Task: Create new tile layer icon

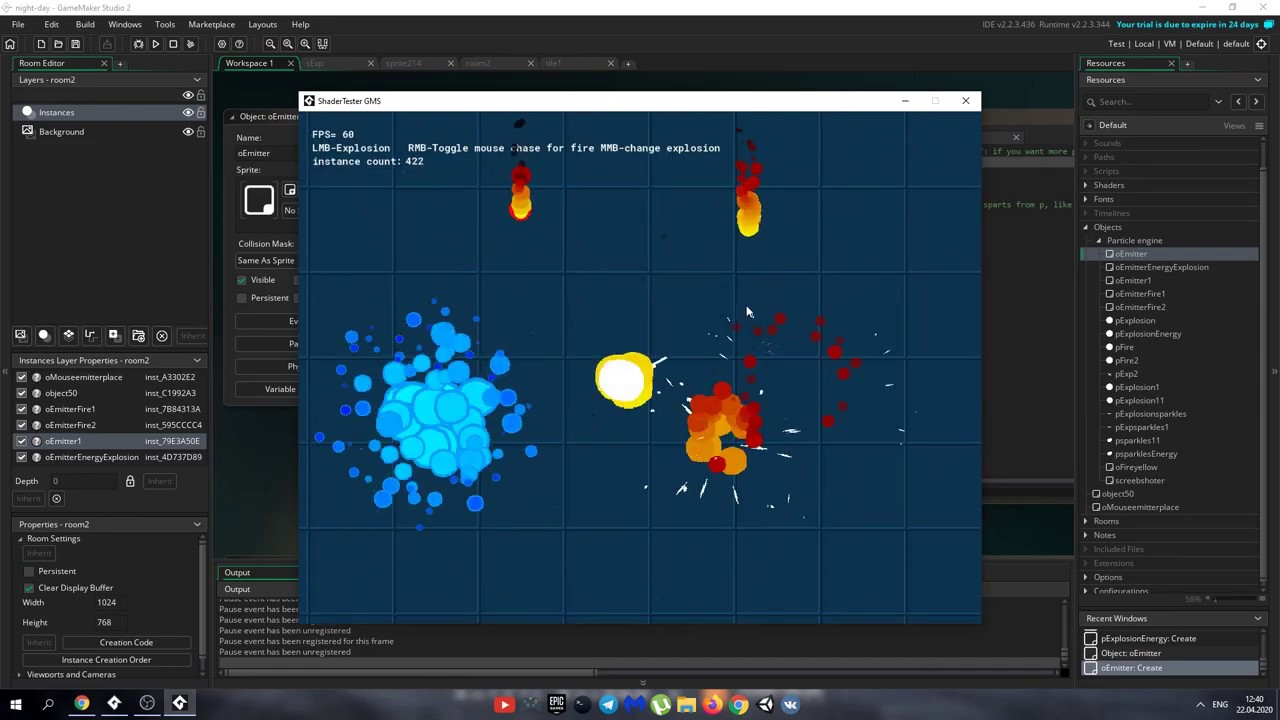Action: pos(68,336)
